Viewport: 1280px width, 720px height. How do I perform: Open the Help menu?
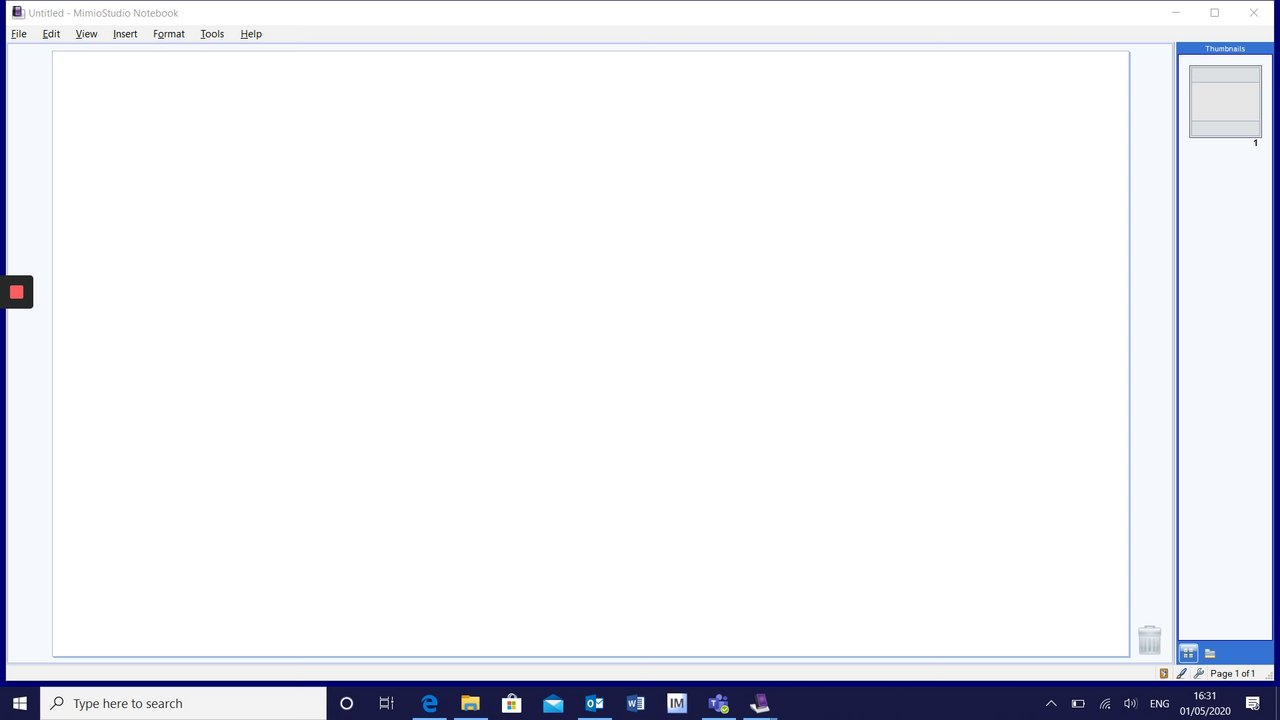(251, 34)
